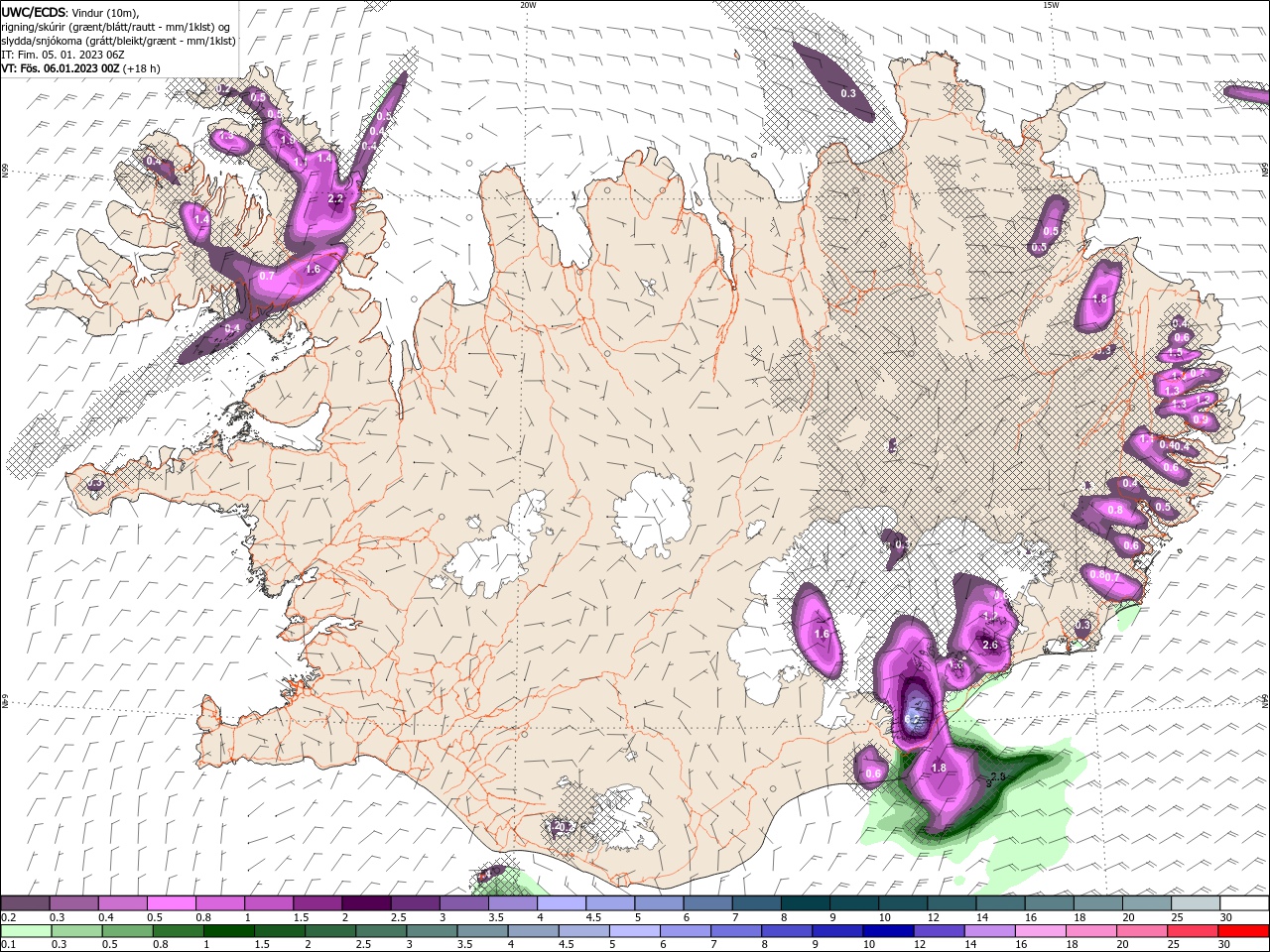Pick the 1.5 swatch in the purple snow scale
This screenshot has height=952, width=1270.
317,903
